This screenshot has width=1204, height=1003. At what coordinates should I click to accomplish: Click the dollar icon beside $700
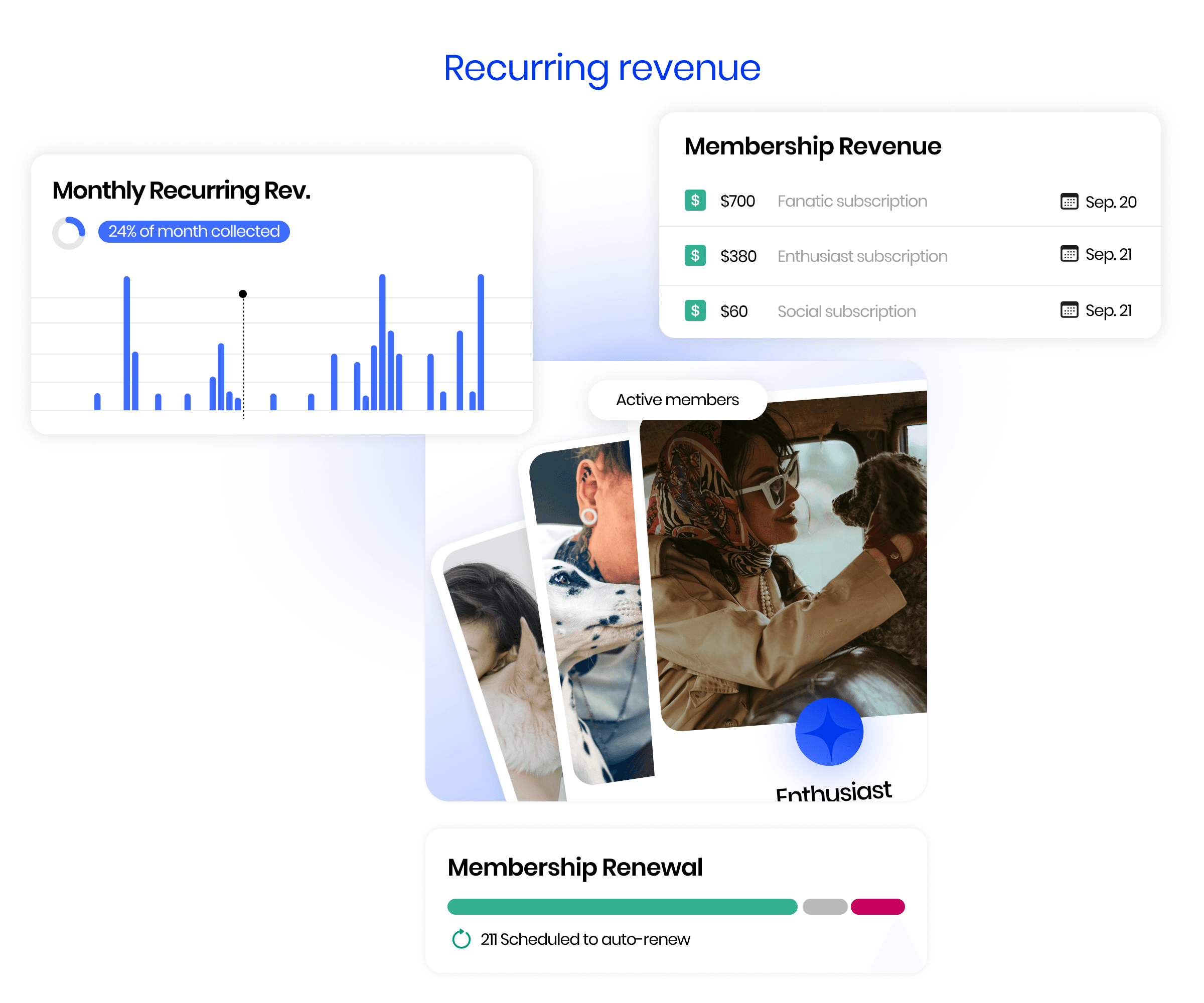(695, 200)
